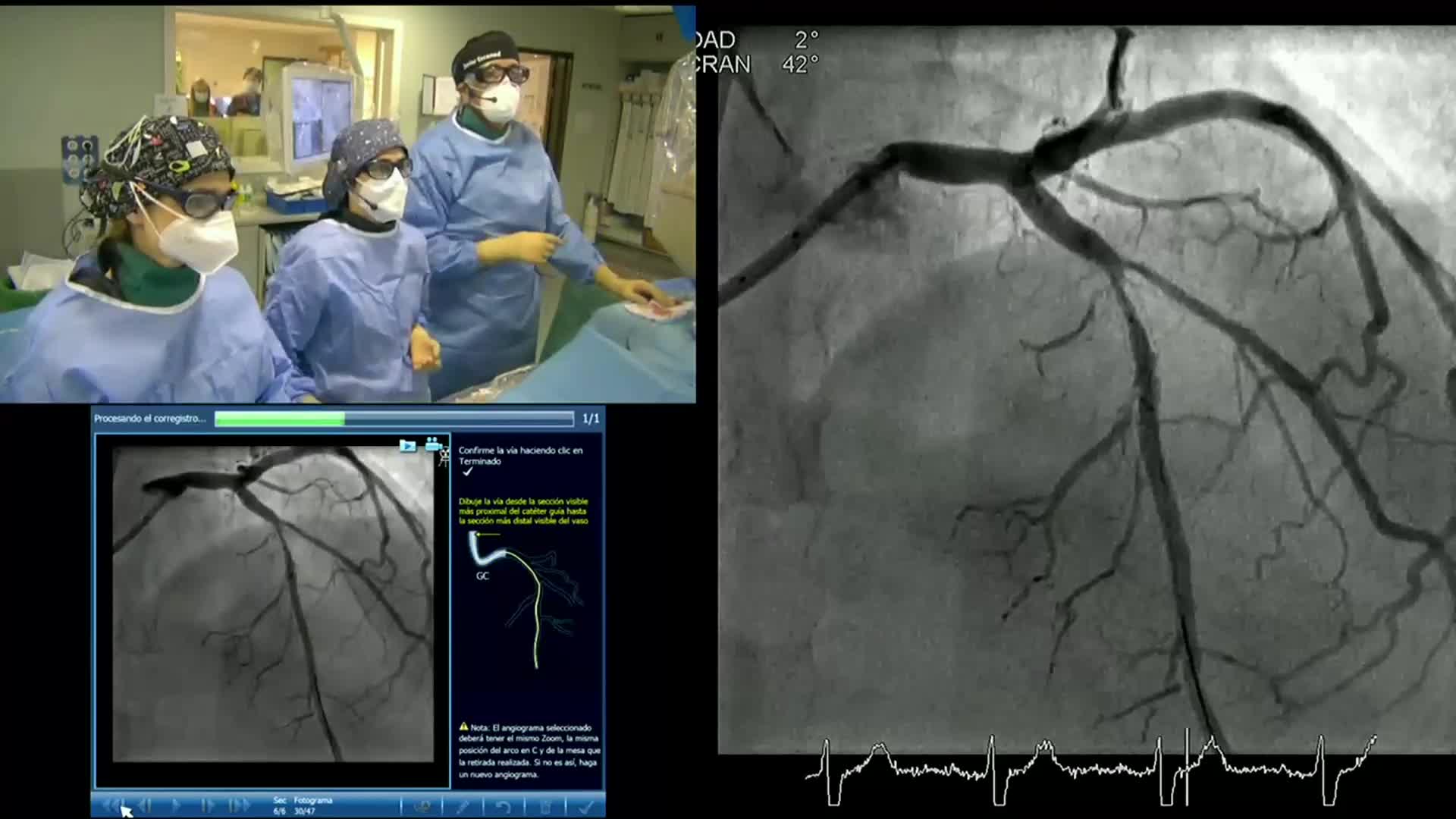Undo the last drawn pathway
1456x819 pixels.
pos(504,807)
